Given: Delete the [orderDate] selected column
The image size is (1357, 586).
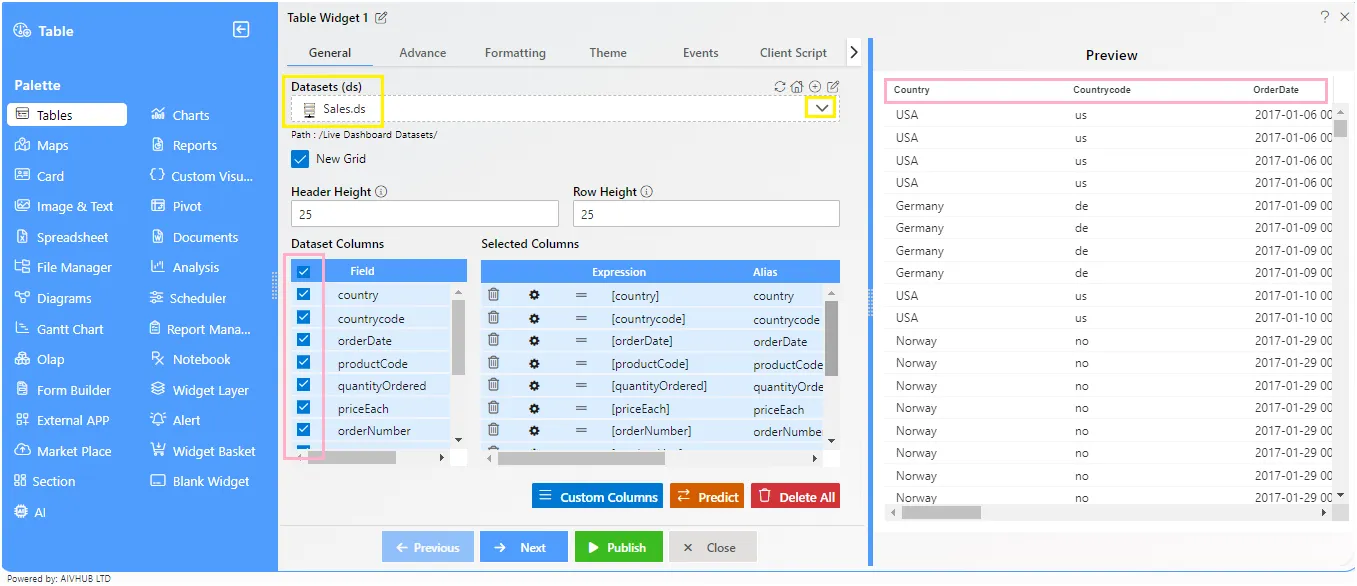Looking at the screenshot, I should click(x=493, y=340).
